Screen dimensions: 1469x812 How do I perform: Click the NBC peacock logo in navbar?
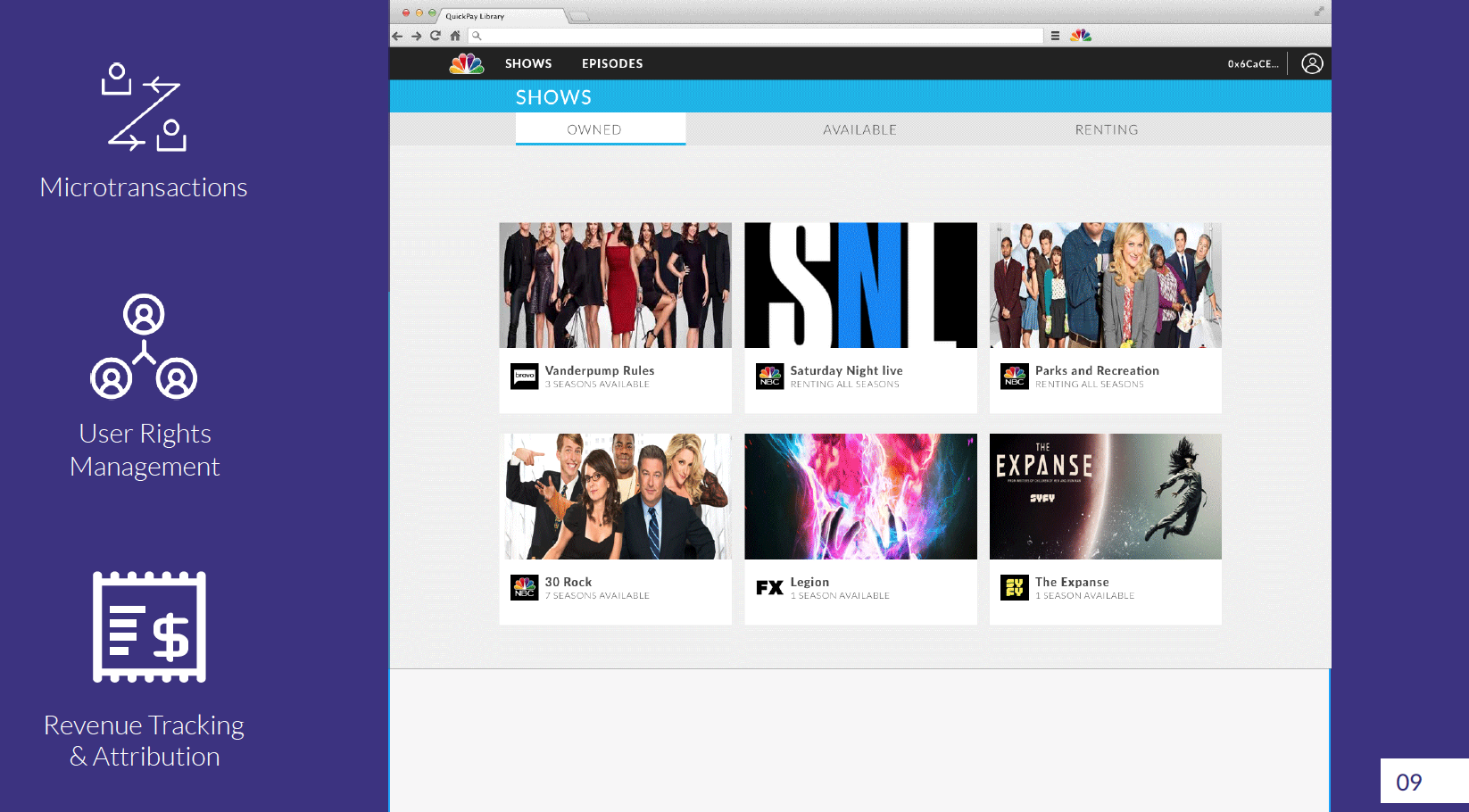466,63
